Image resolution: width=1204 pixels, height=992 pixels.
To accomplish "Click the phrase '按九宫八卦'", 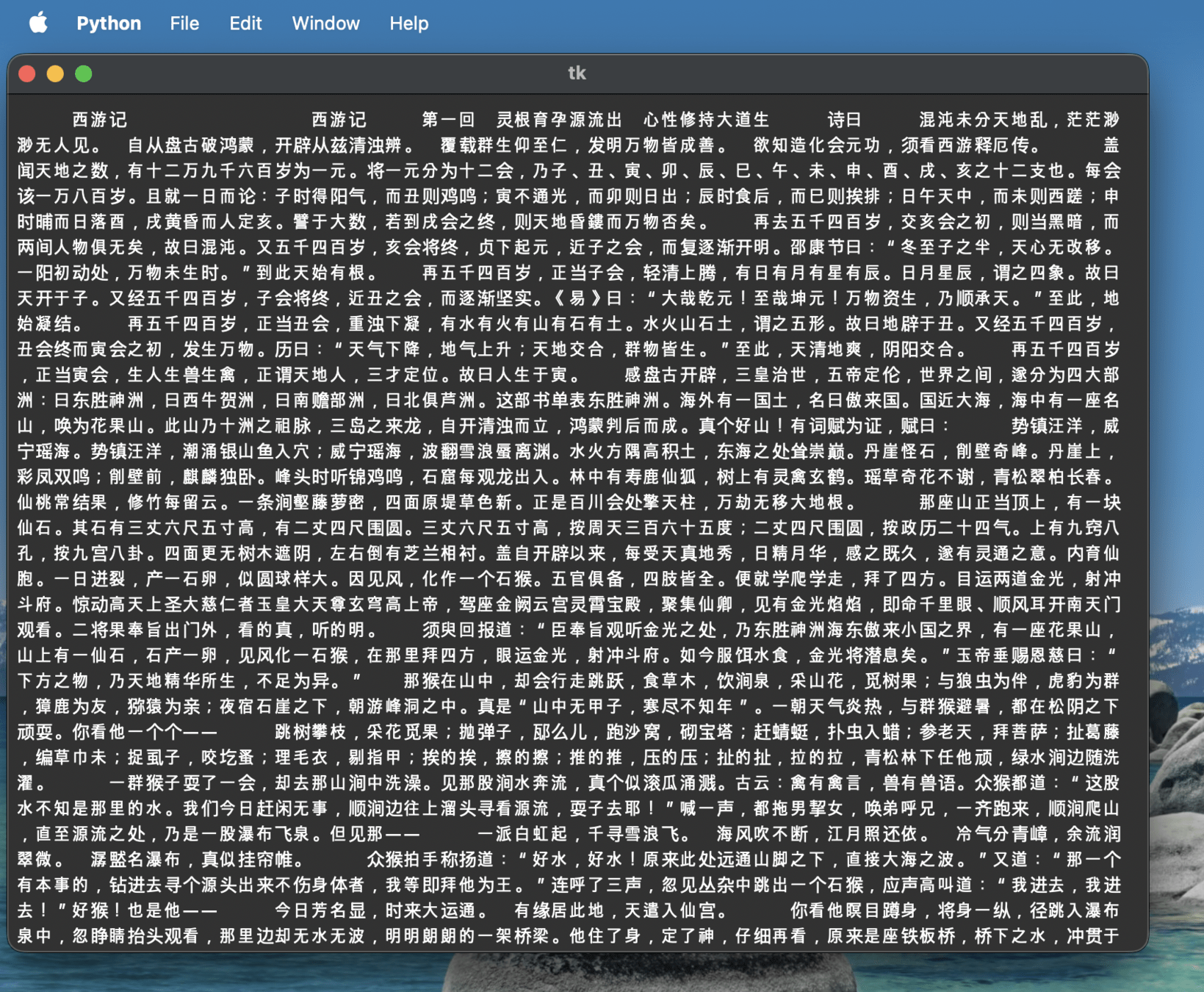I will coord(99,554).
